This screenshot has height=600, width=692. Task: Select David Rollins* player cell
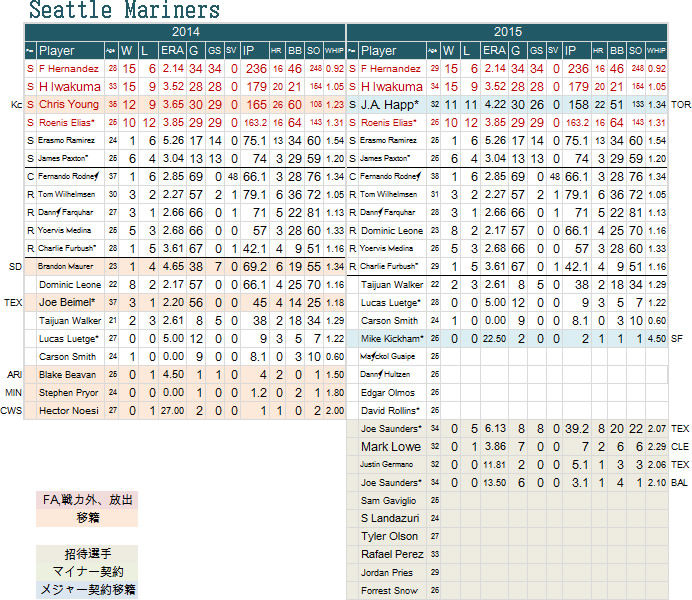[391, 411]
